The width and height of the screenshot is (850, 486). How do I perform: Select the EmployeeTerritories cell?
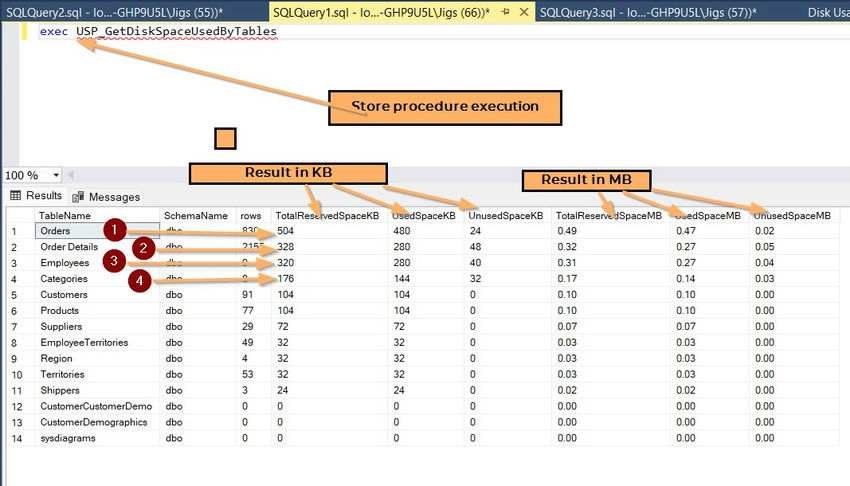97,342
